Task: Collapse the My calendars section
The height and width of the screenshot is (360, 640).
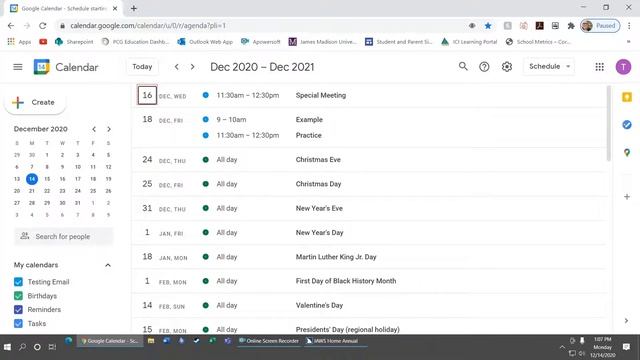Action: point(108,265)
